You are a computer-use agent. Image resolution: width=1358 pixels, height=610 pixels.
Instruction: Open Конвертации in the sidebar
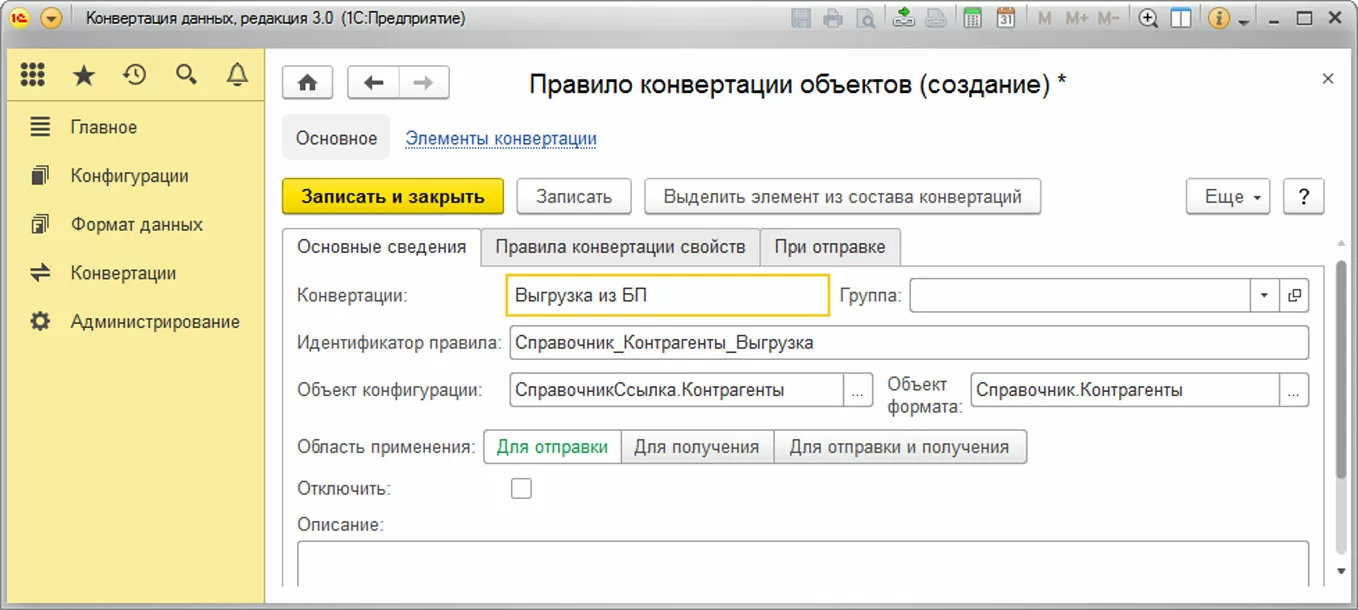[123, 273]
